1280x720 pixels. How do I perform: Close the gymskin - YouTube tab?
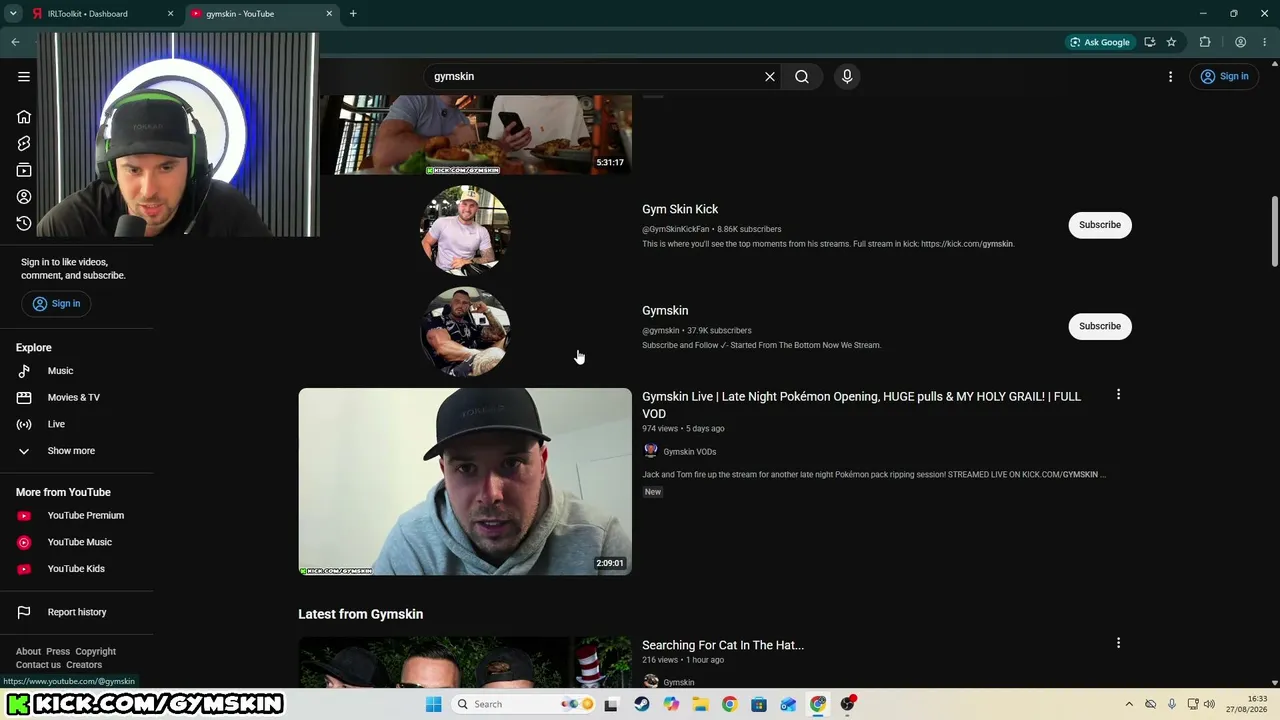[x=329, y=14]
